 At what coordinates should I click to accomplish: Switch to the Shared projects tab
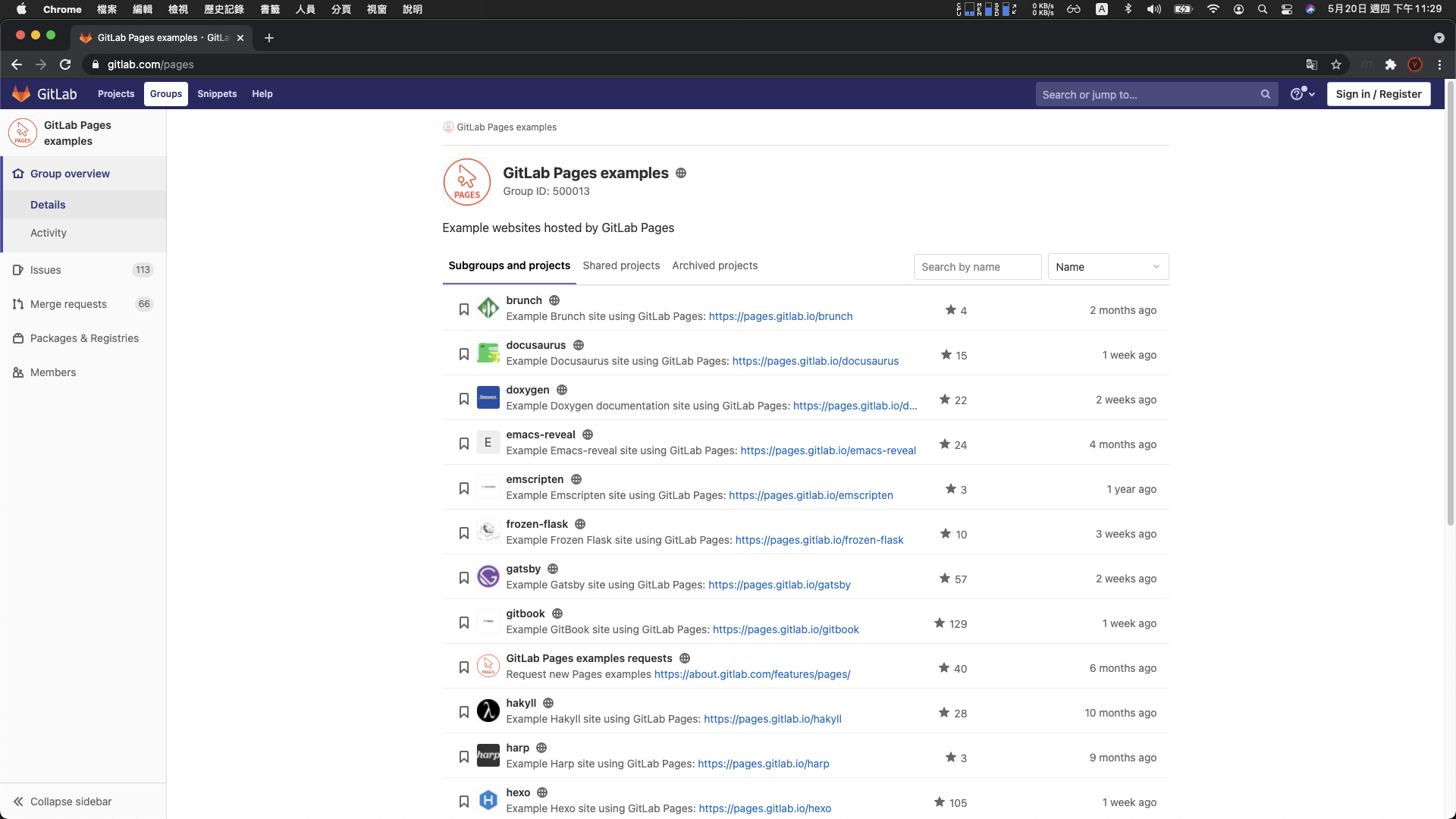point(621,265)
